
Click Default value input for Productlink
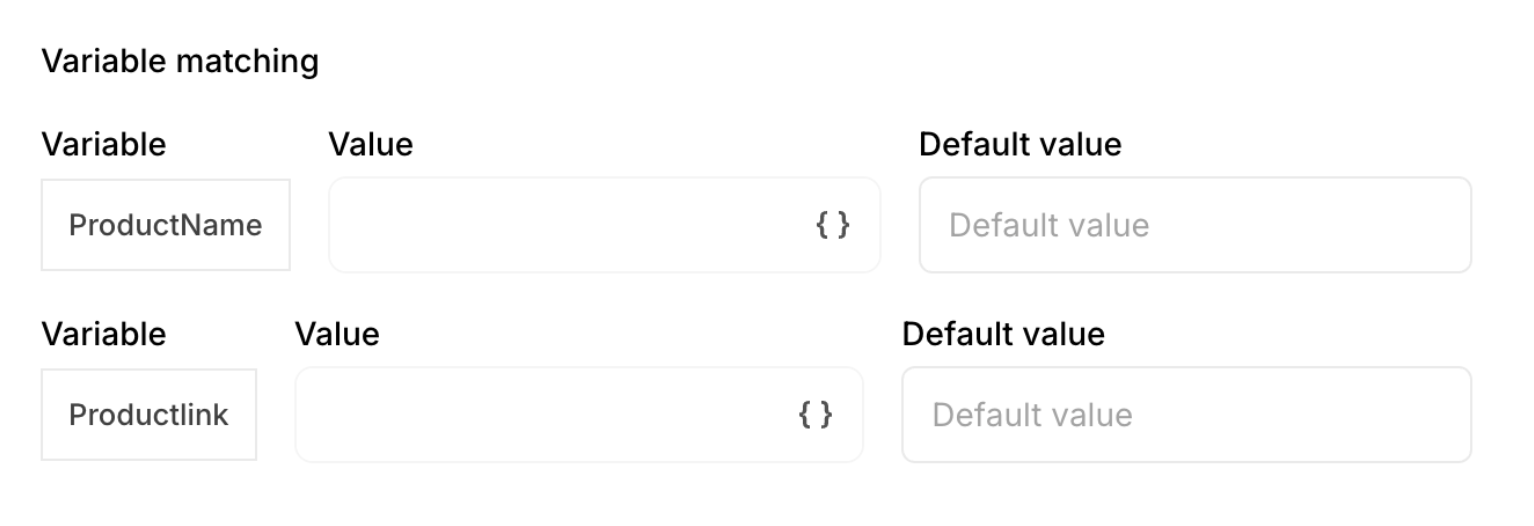point(1186,414)
